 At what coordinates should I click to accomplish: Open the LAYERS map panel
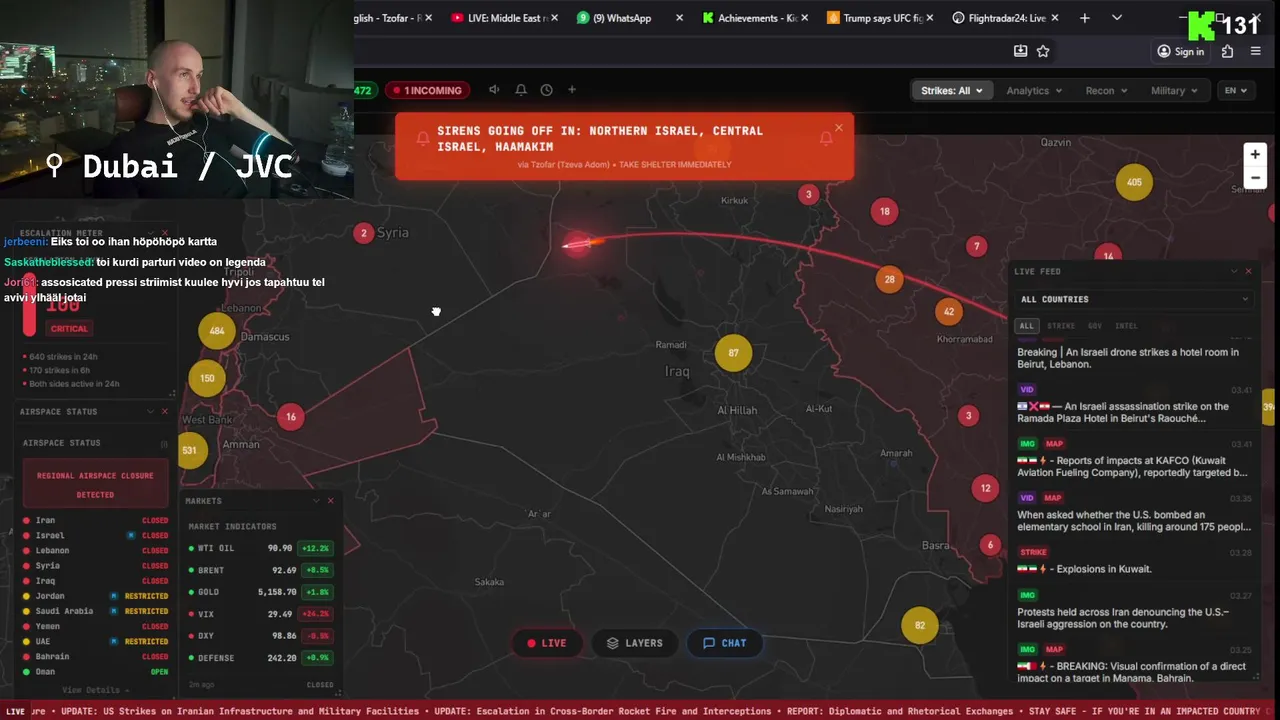click(x=634, y=643)
